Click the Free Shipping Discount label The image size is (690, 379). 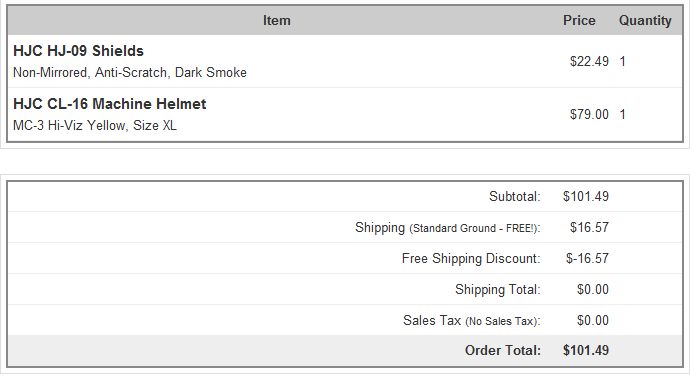pos(471,258)
